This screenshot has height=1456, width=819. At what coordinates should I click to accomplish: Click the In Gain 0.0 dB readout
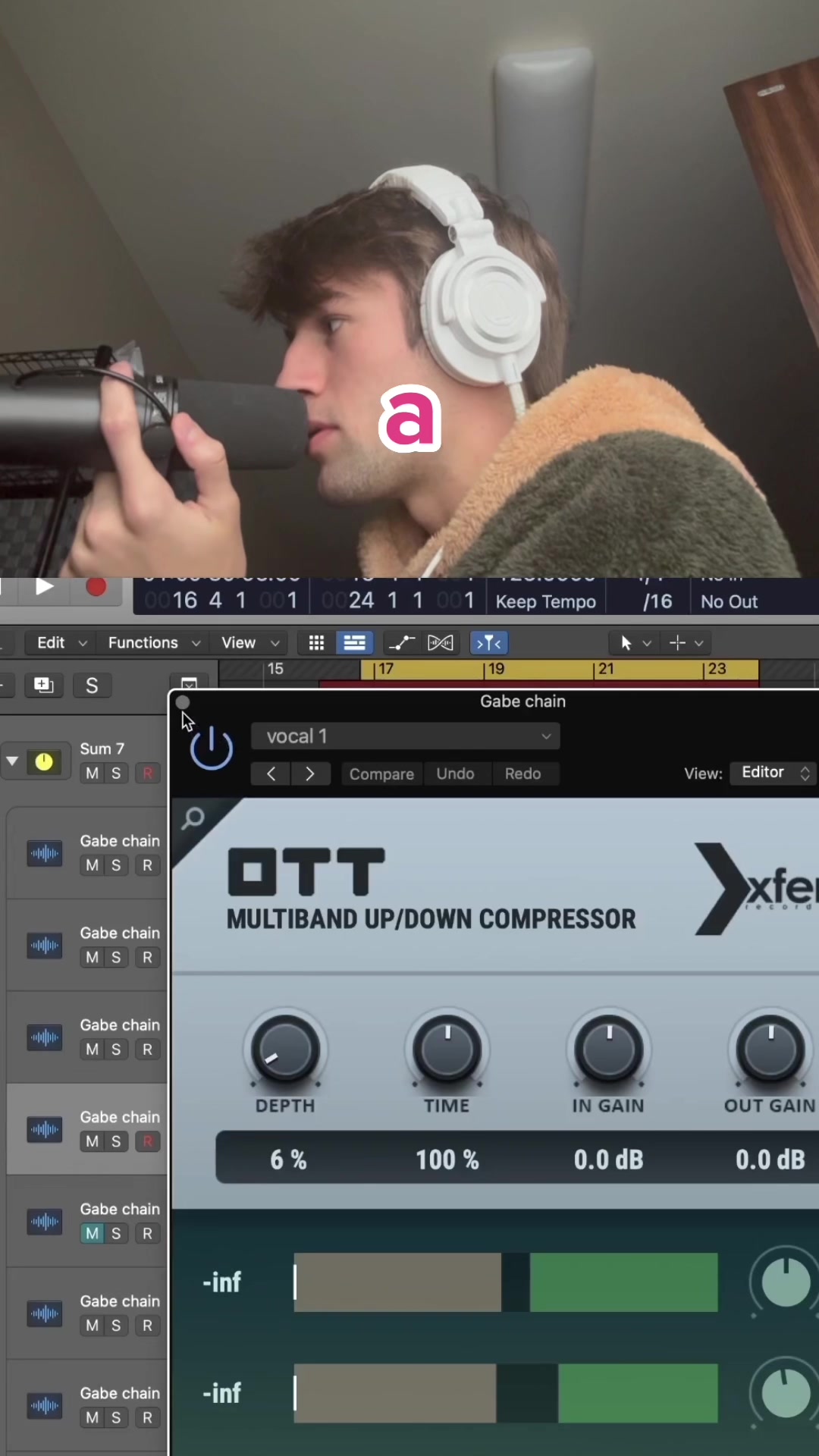[x=608, y=1159]
